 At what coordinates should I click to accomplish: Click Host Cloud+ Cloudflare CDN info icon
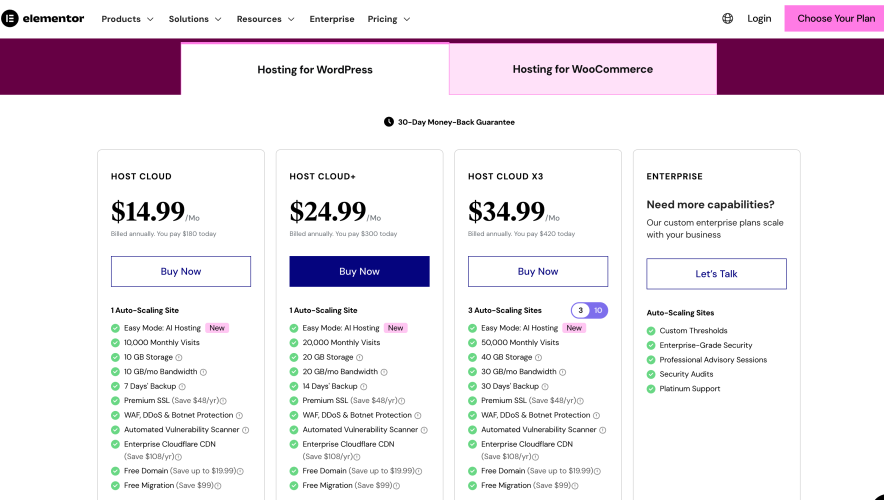coord(357,457)
